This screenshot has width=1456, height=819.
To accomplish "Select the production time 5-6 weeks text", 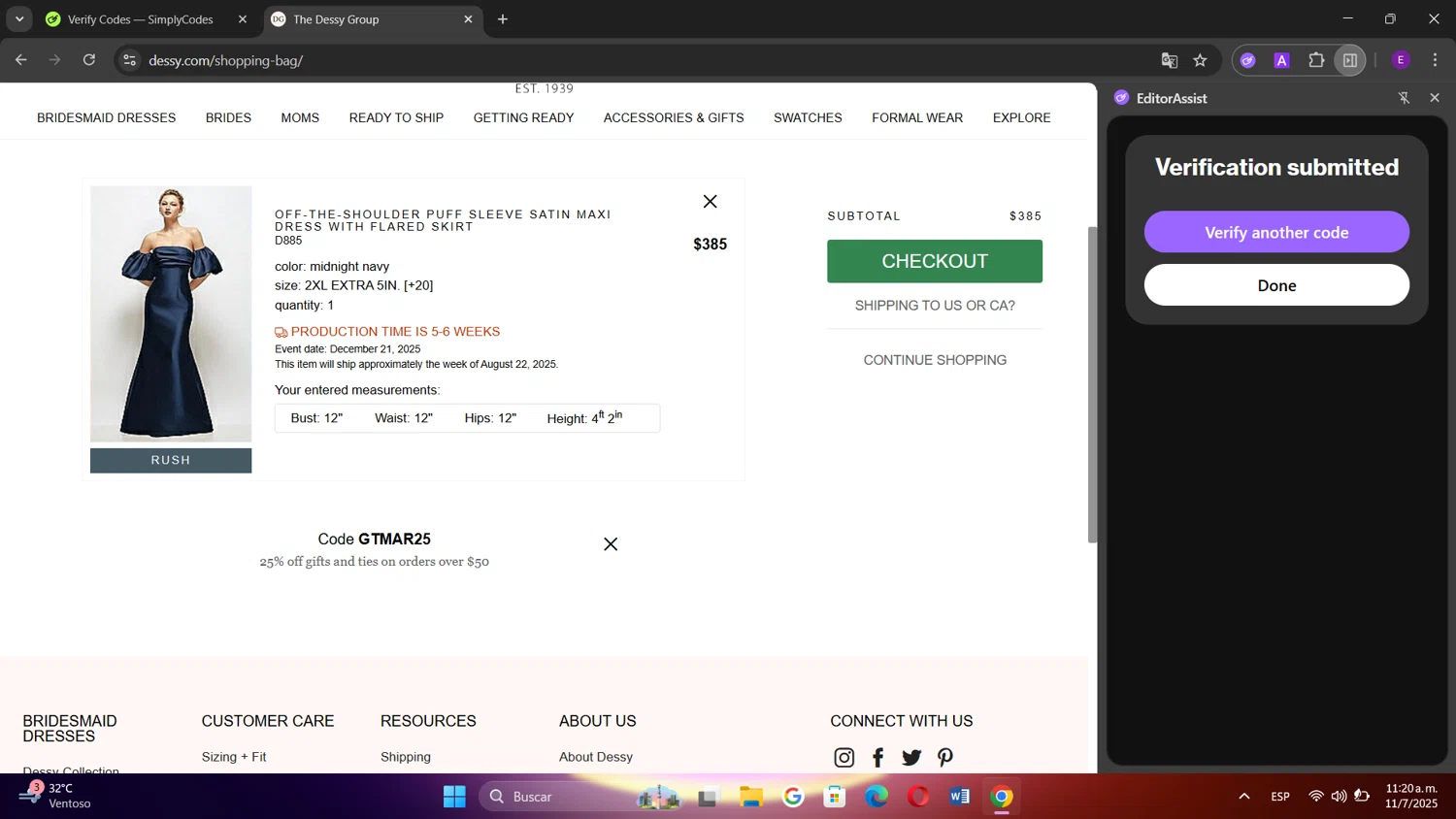I will coord(395,332).
